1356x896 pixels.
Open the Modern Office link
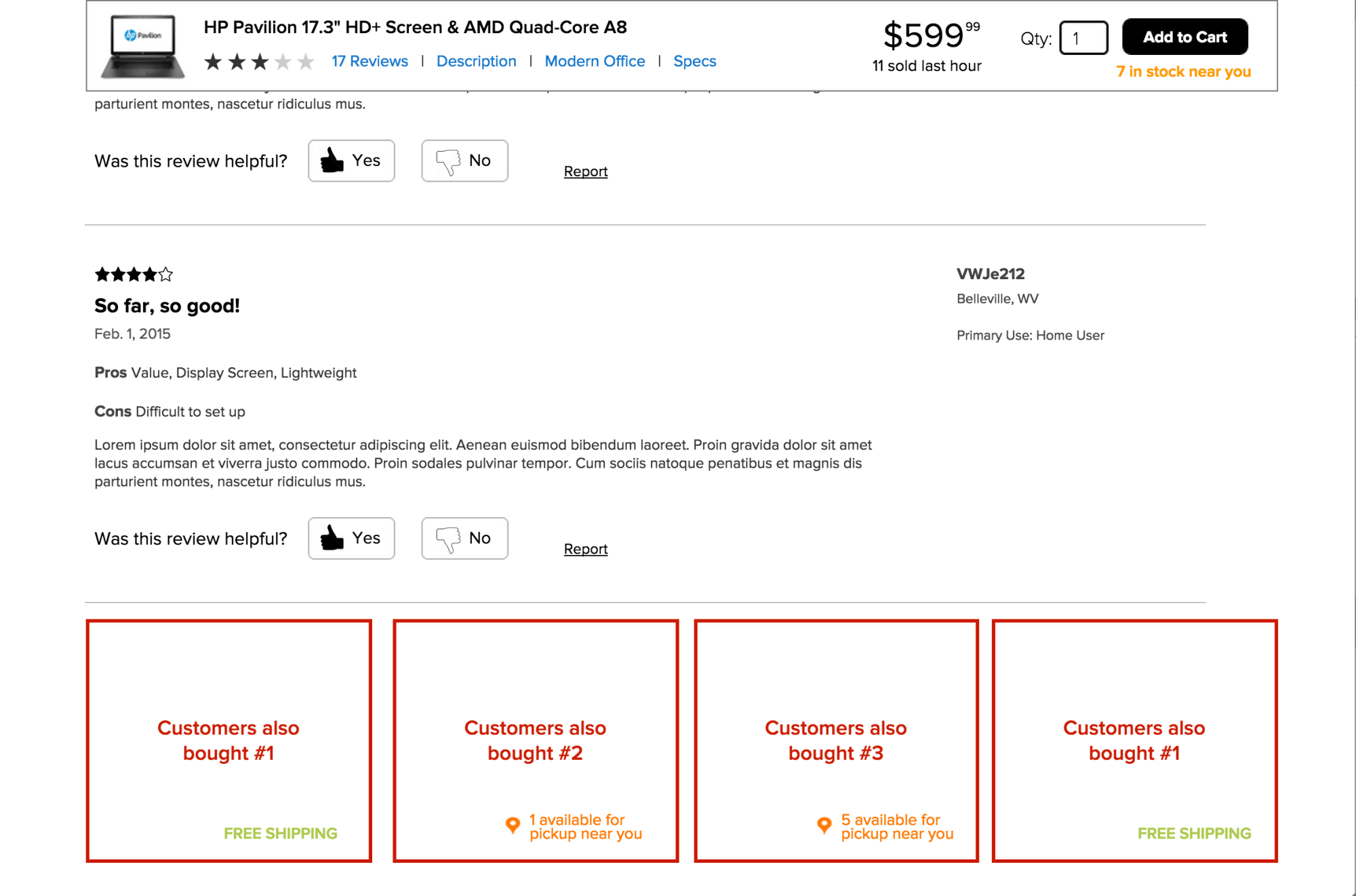pyautogui.click(x=595, y=61)
